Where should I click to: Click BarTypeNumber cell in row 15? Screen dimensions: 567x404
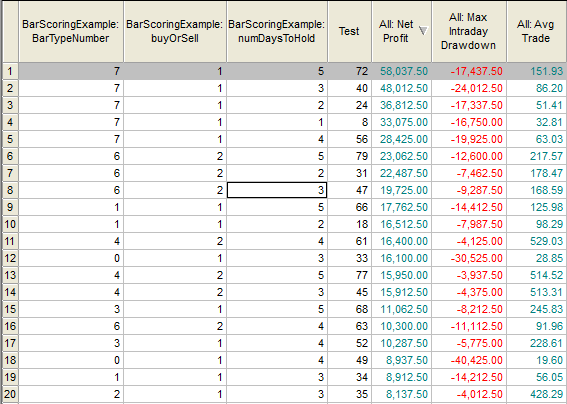pos(71,309)
